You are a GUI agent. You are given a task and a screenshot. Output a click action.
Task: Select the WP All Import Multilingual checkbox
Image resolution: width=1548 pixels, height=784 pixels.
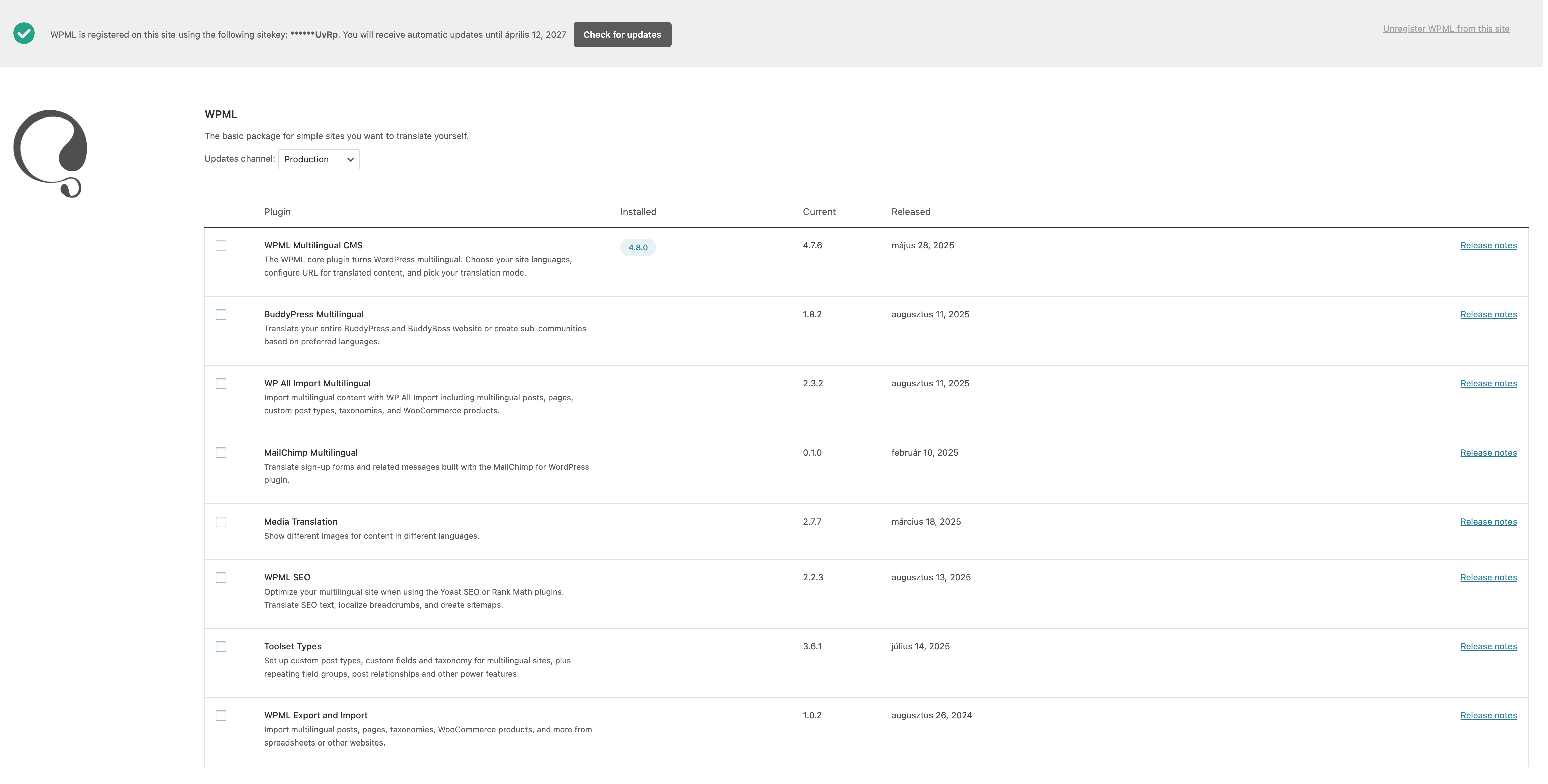tap(221, 384)
